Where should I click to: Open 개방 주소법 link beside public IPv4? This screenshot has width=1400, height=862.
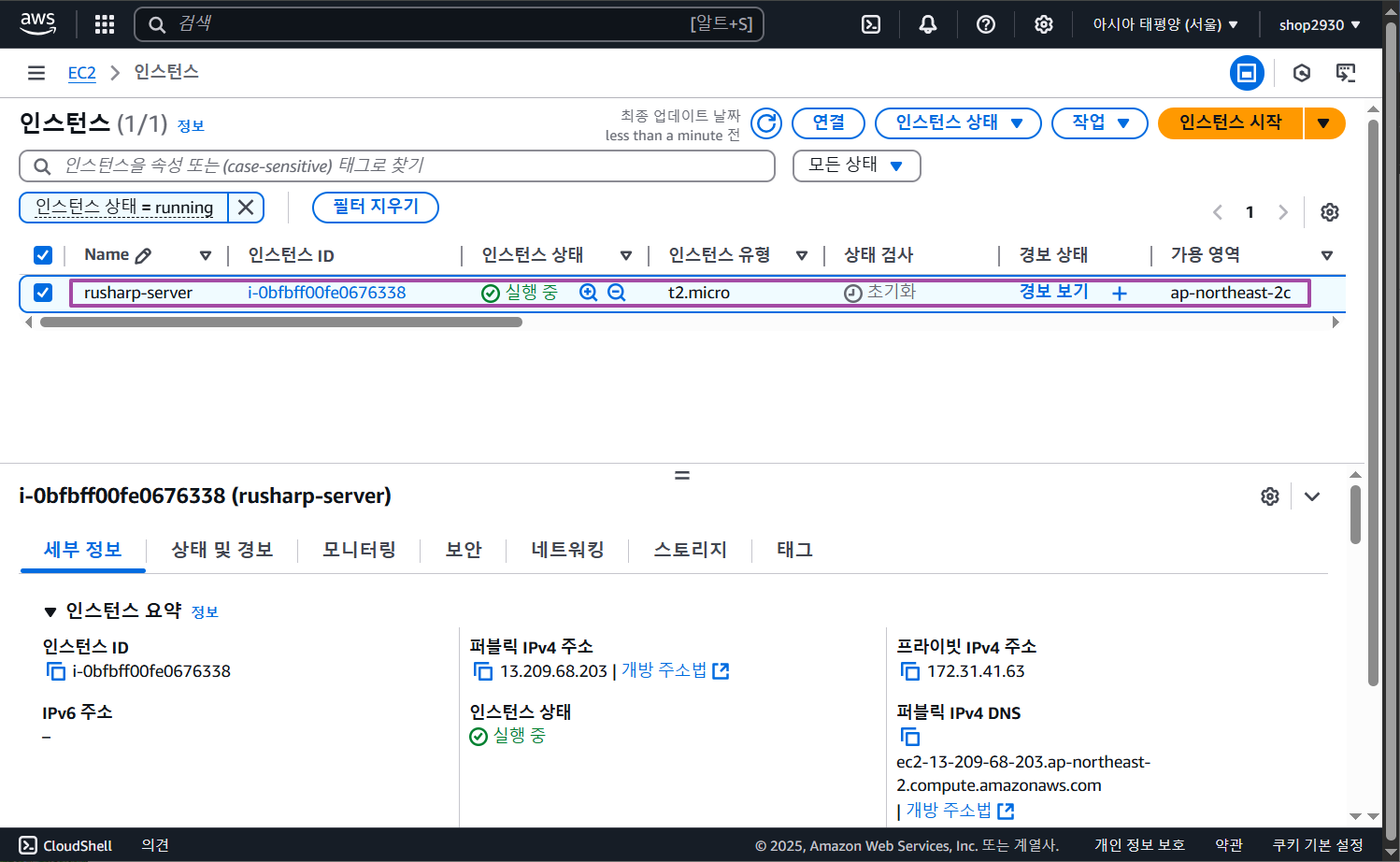(675, 670)
